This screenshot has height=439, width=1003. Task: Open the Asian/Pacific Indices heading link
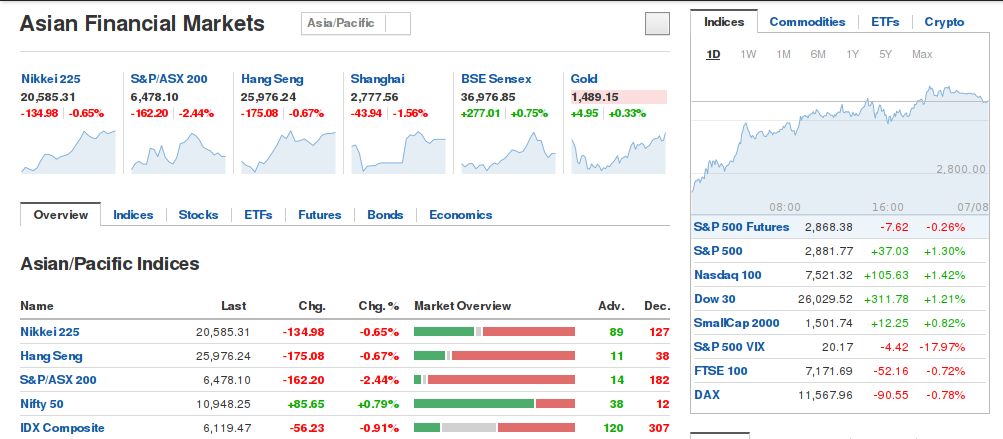point(110,264)
